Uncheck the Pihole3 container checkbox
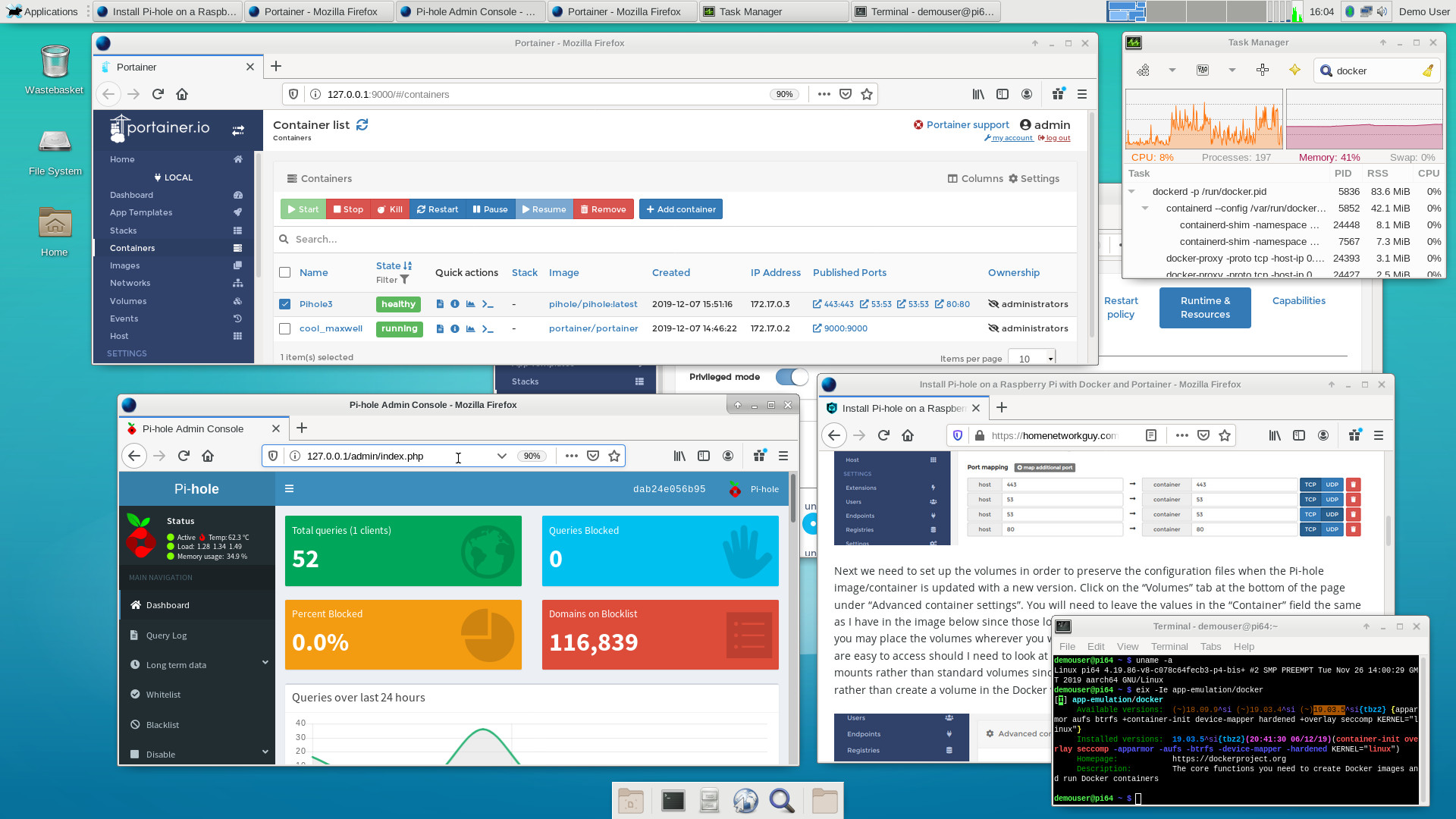This screenshot has width=1456, height=819. [285, 304]
